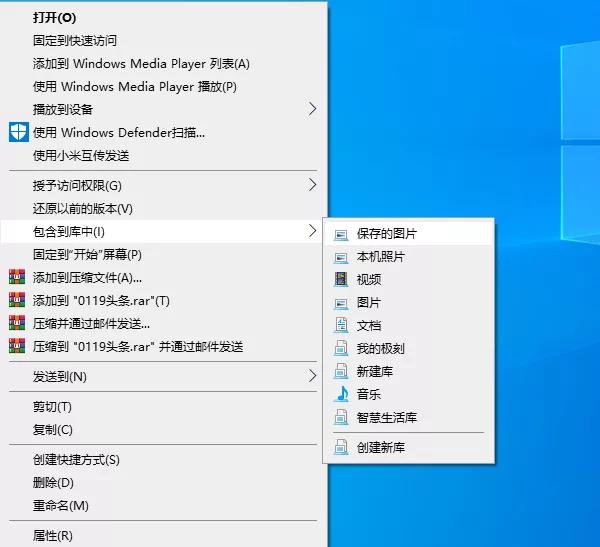Select 固定到快速访问

click(164, 41)
